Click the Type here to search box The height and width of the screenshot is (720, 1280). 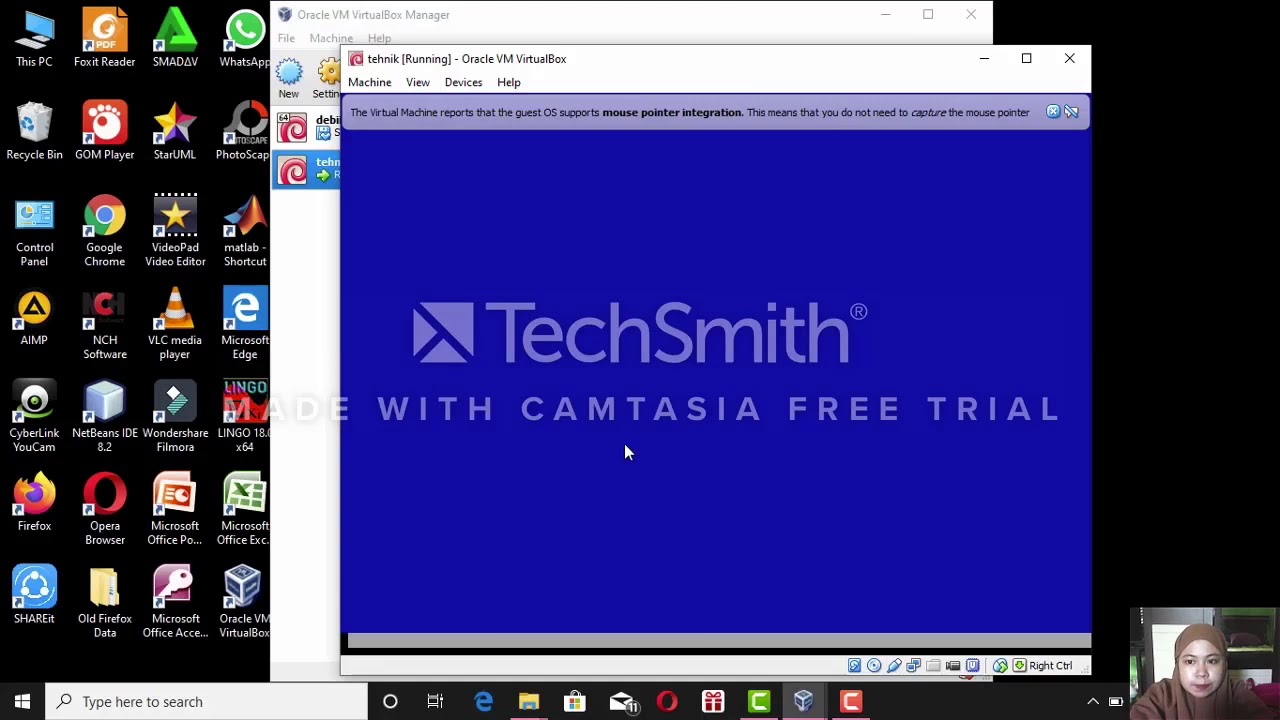click(x=207, y=702)
